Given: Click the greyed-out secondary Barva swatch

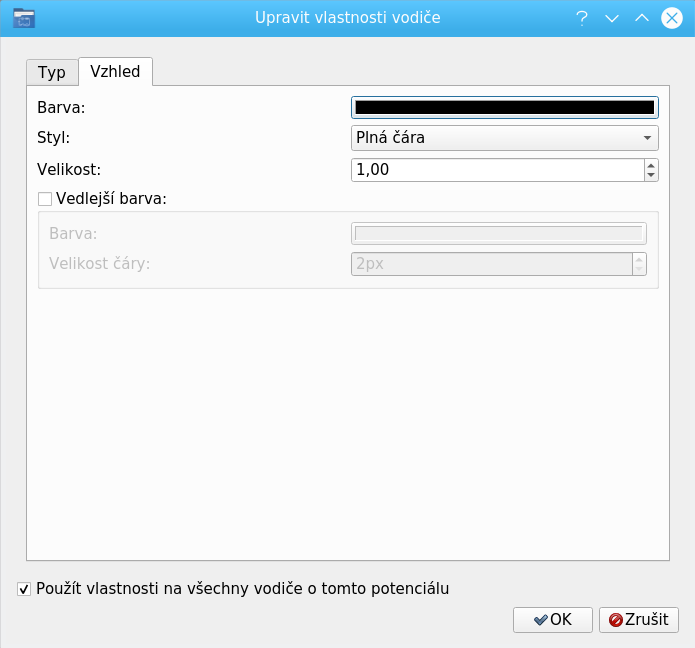Looking at the screenshot, I should pyautogui.click(x=498, y=233).
